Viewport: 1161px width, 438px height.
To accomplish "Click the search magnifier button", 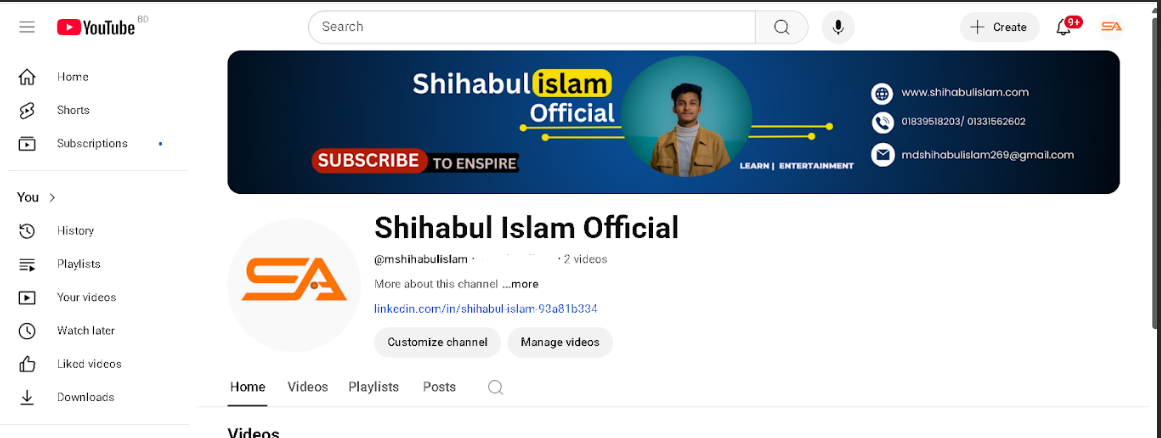I will tap(781, 27).
